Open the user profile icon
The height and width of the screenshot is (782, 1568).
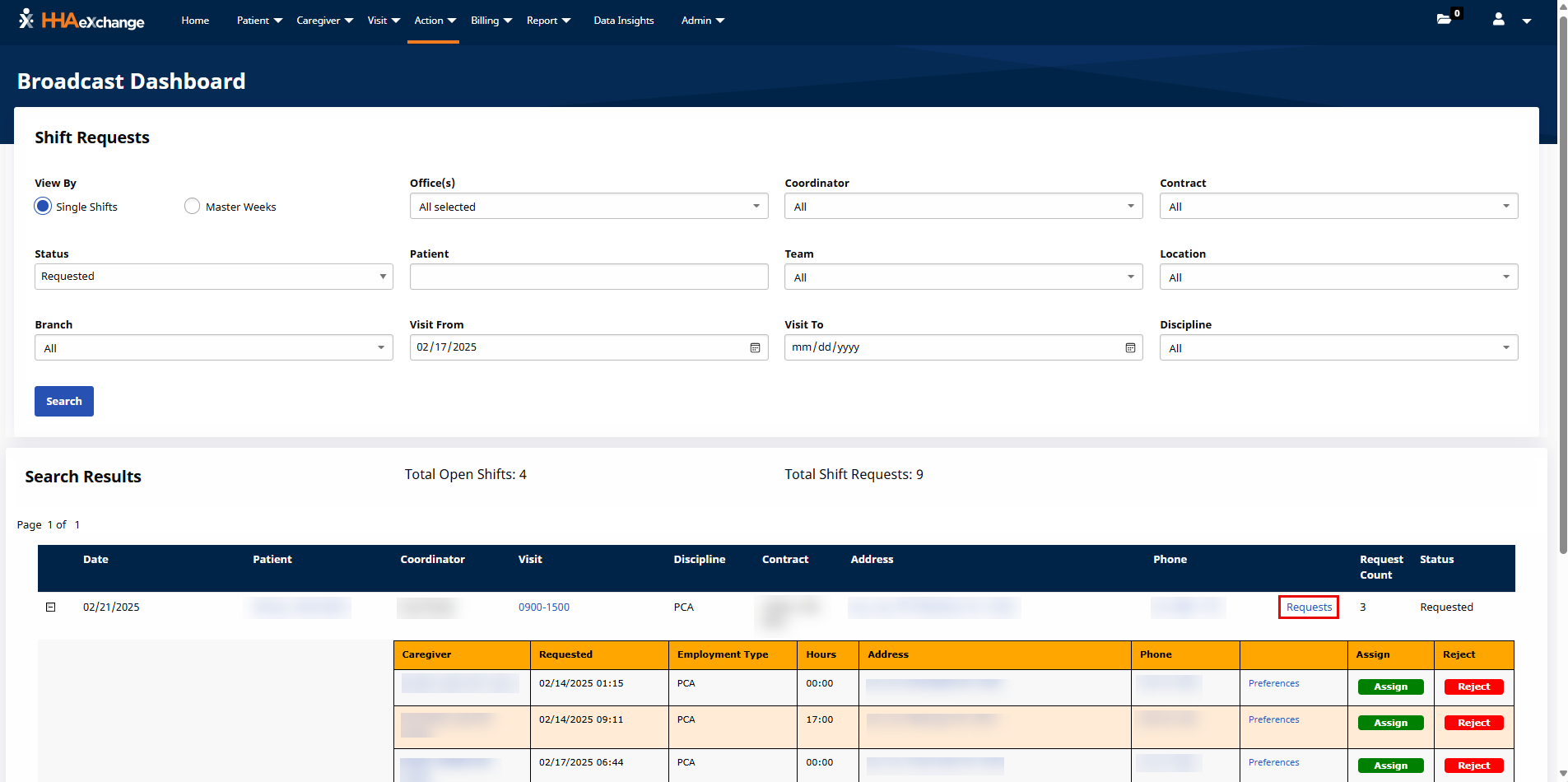(x=1498, y=19)
